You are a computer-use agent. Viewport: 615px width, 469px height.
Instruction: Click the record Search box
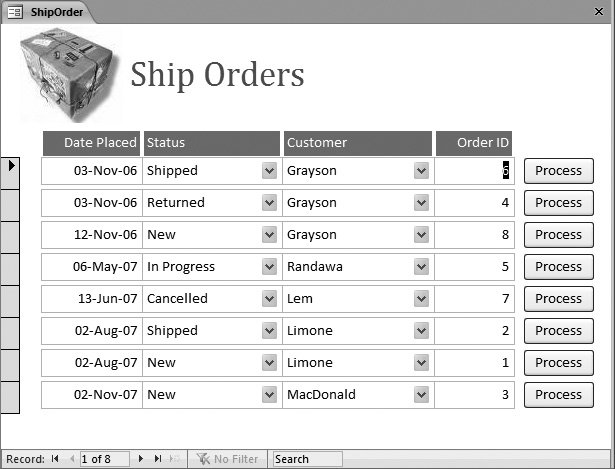(307, 459)
